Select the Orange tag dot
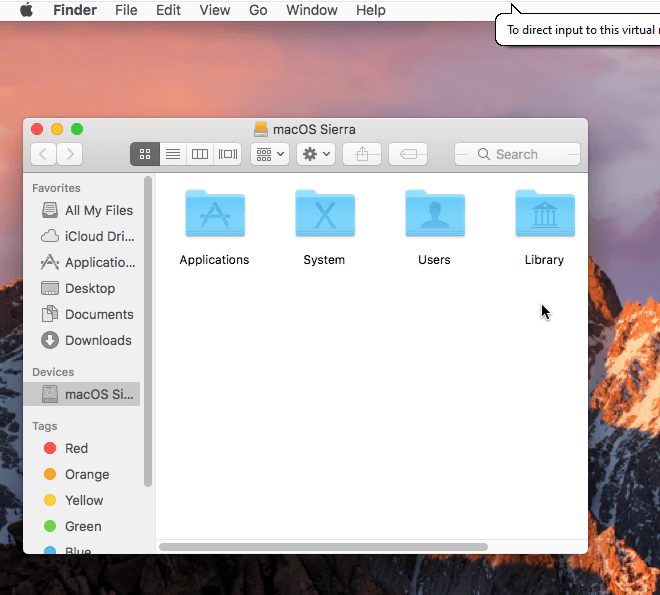This screenshot has width=660, height=595. pos(50,474)
